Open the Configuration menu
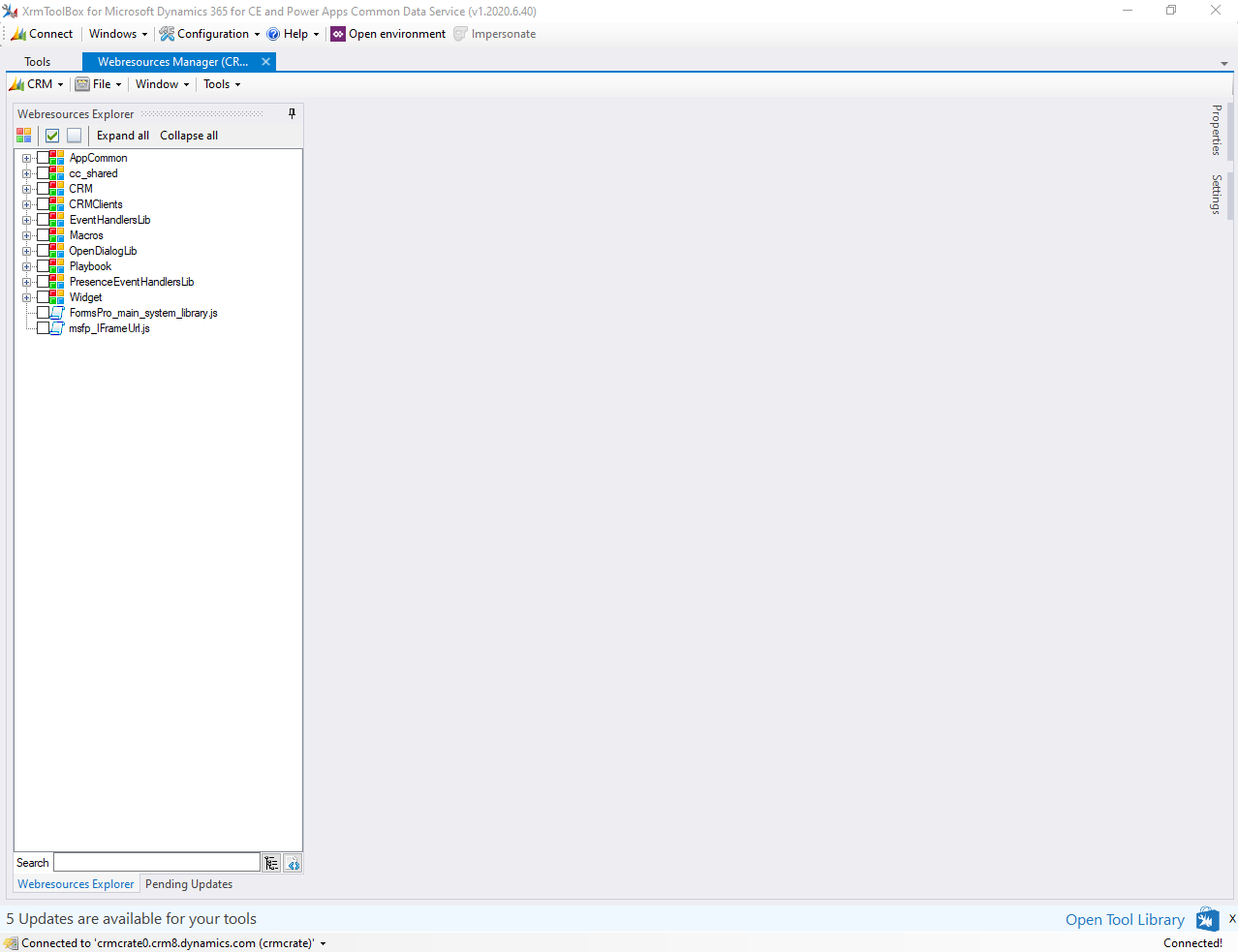 [209, 33]
